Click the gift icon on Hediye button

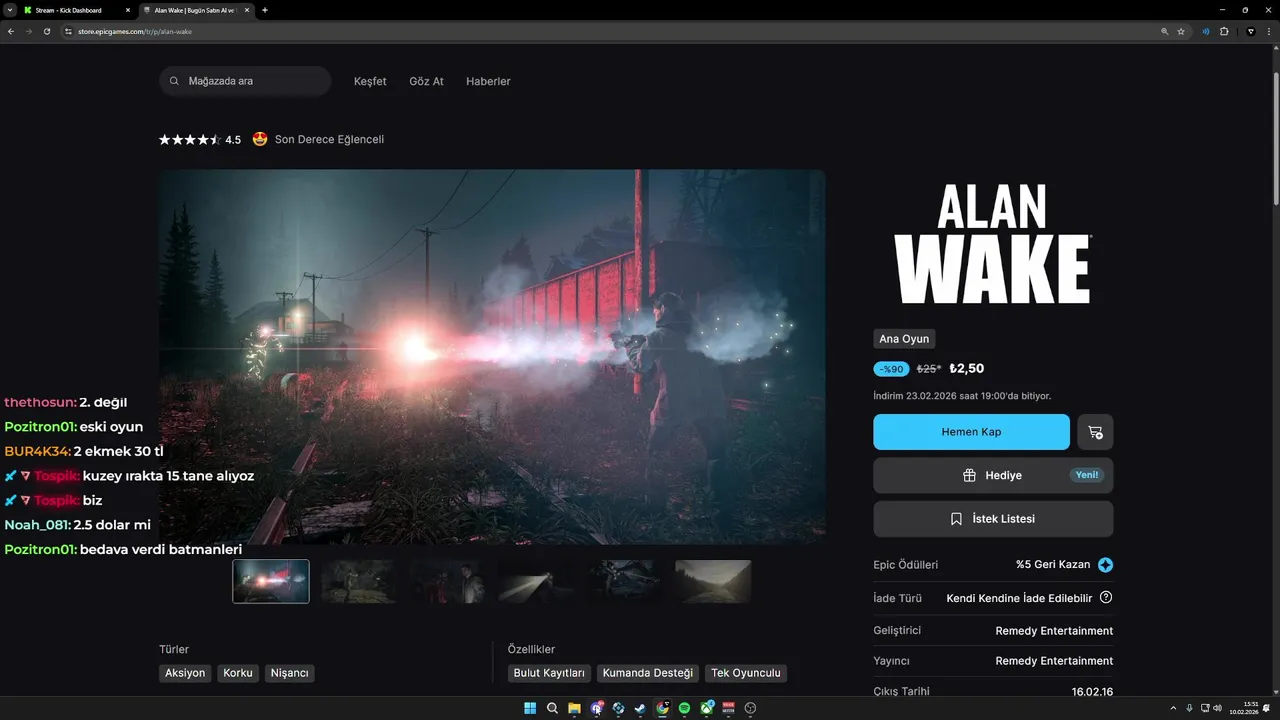coord(969,476)
